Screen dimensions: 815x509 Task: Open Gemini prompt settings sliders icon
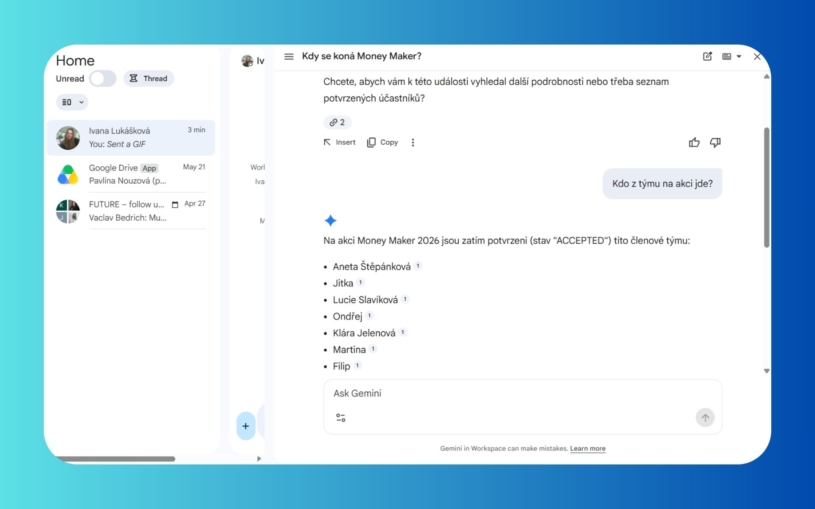(340, 417)
